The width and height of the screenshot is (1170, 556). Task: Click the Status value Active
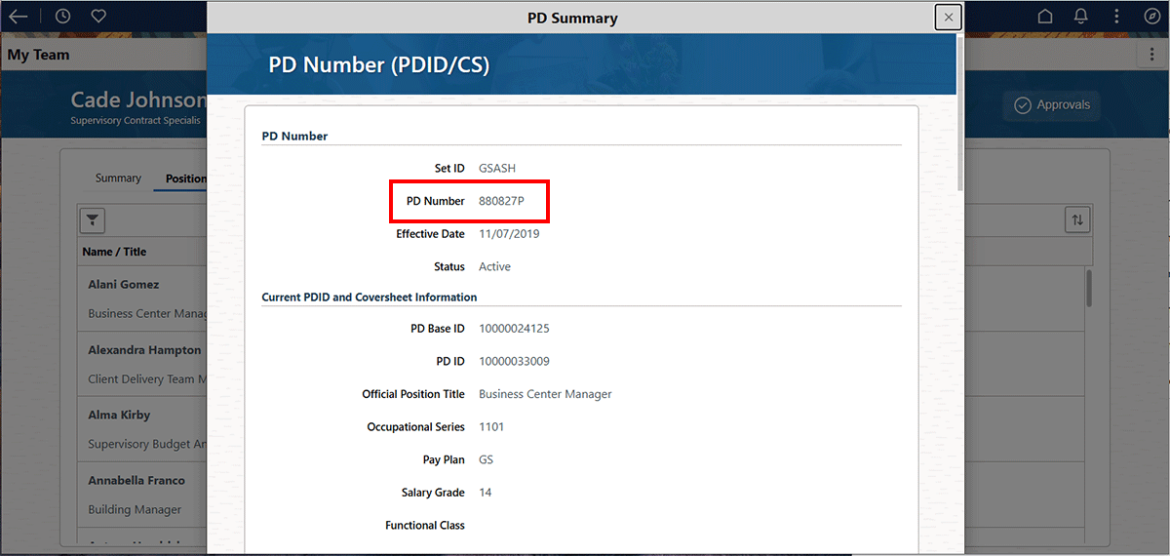[x=495, y=266]
